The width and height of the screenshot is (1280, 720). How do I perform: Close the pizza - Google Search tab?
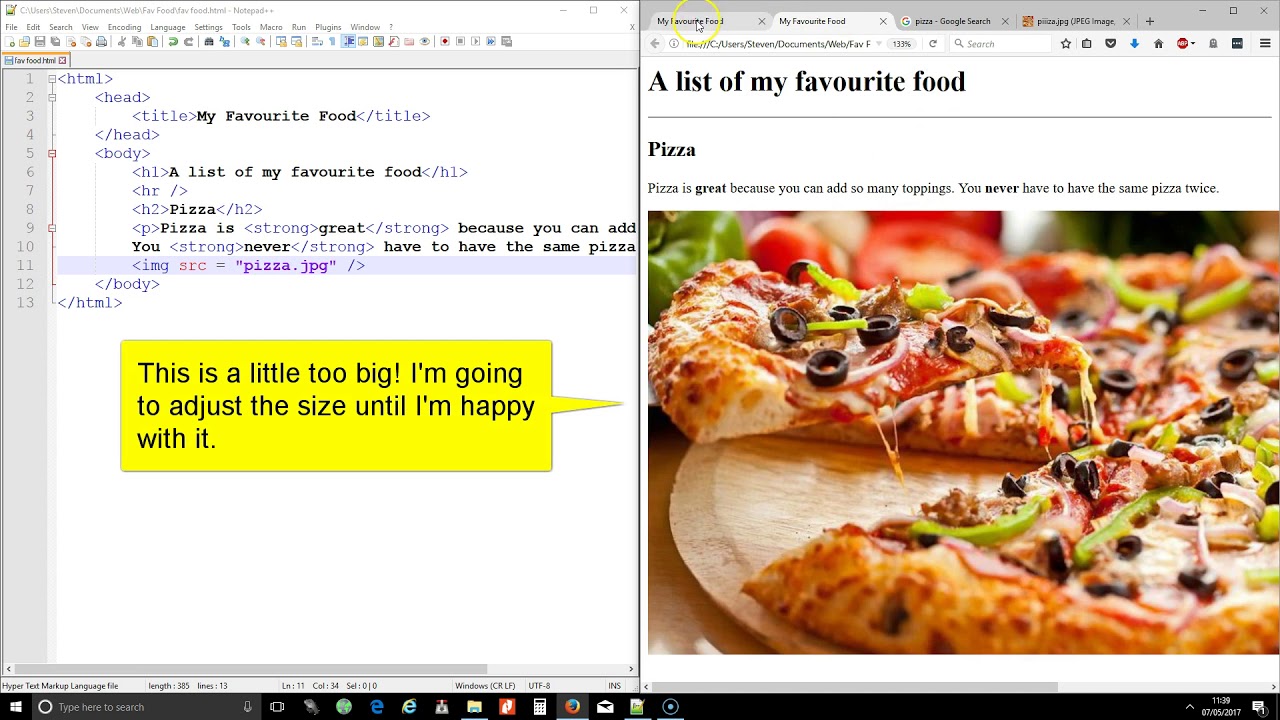[x=1004, y=21]
